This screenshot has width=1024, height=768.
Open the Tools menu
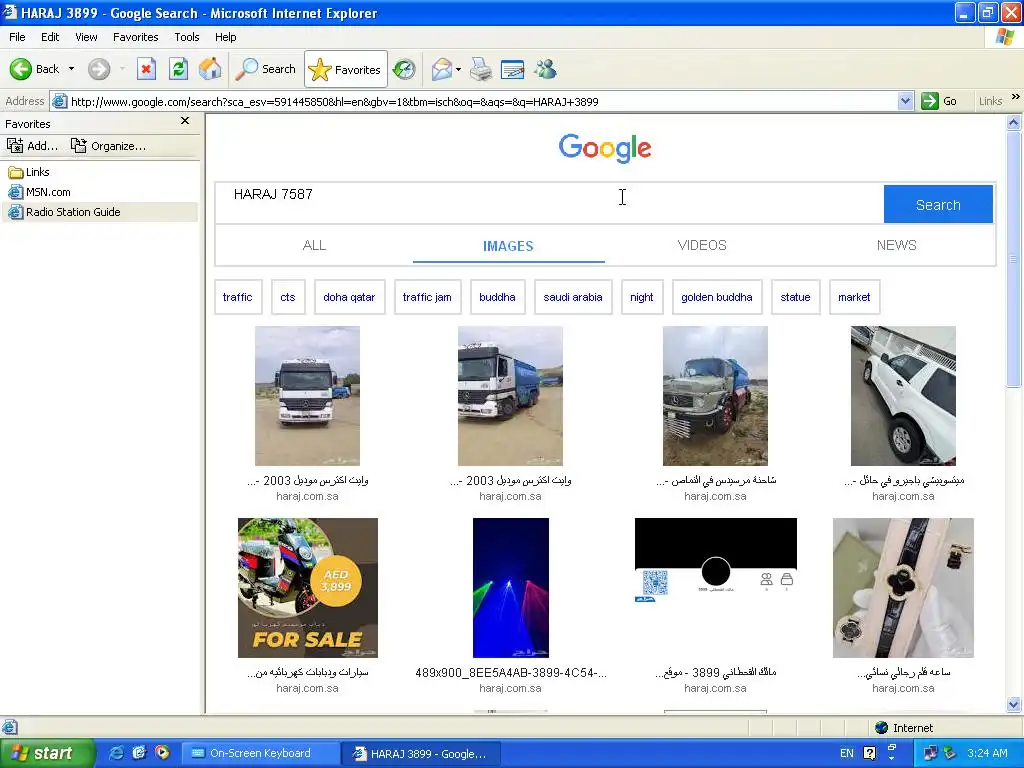tap(187, 37)
